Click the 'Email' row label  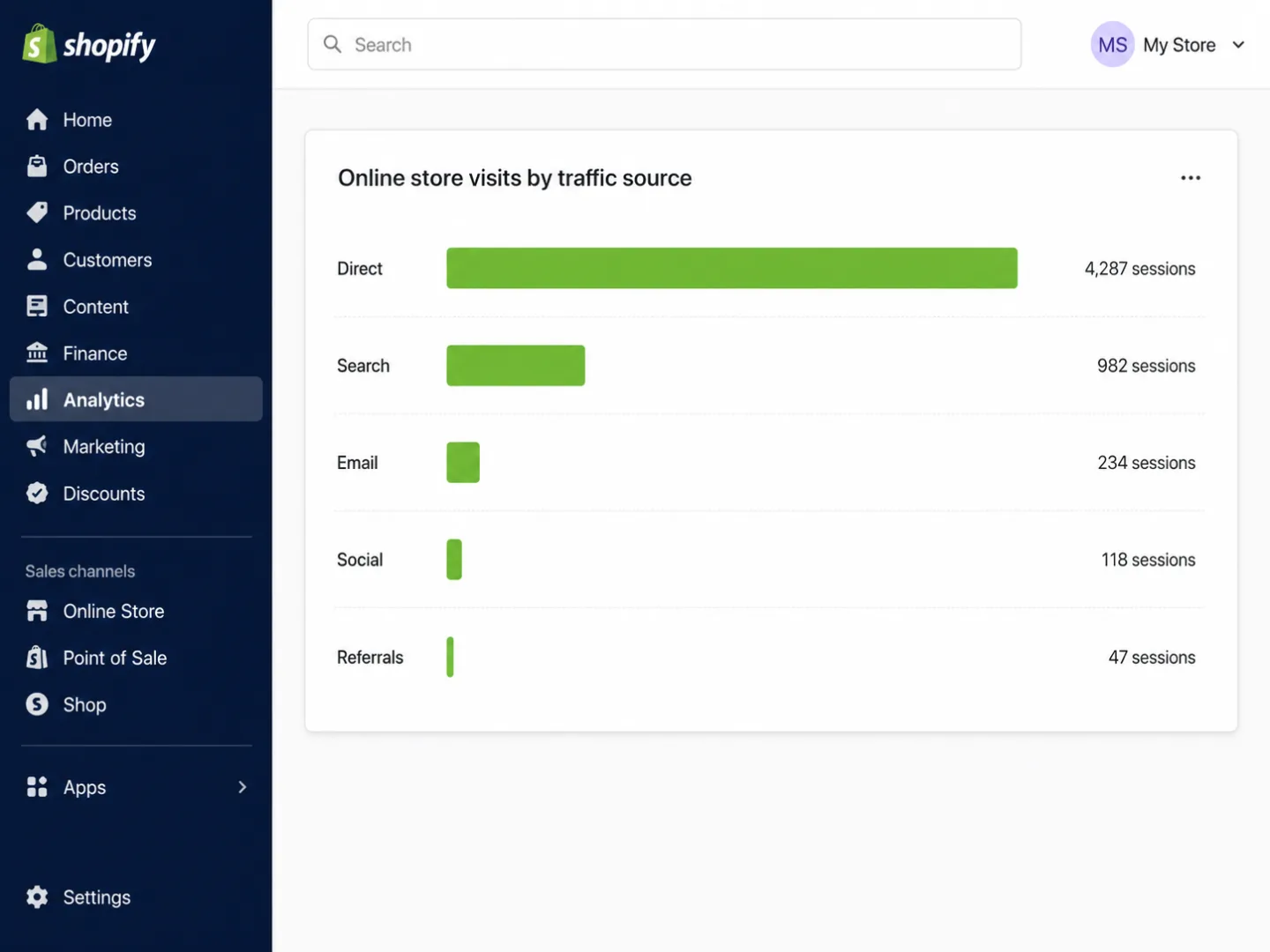357,463
